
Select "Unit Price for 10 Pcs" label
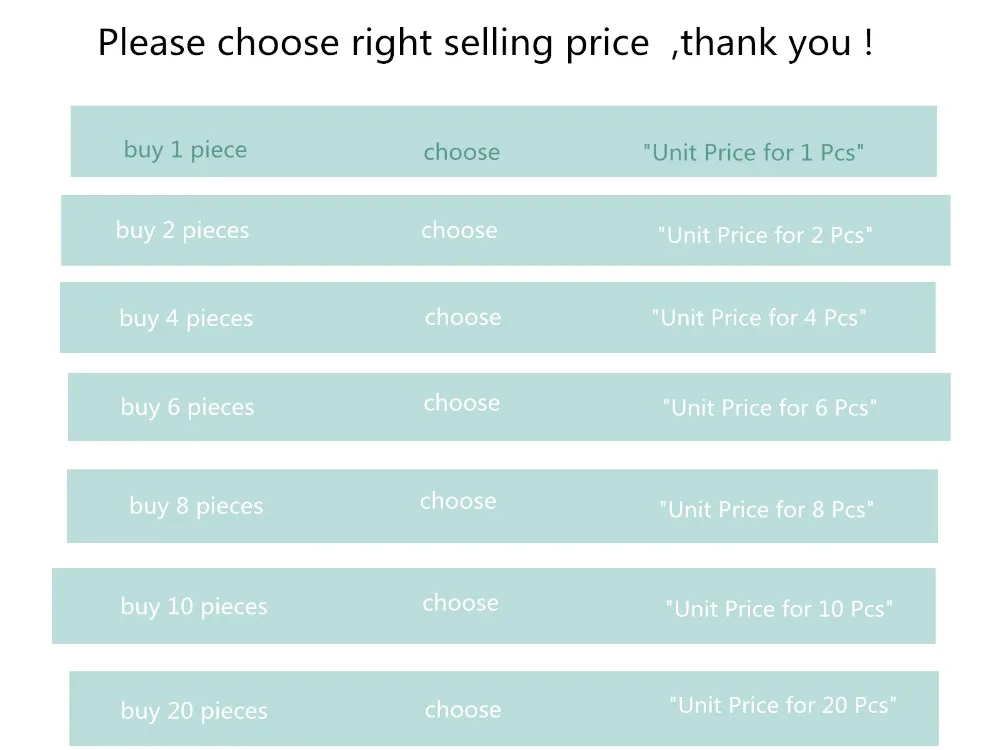point(779,609)
